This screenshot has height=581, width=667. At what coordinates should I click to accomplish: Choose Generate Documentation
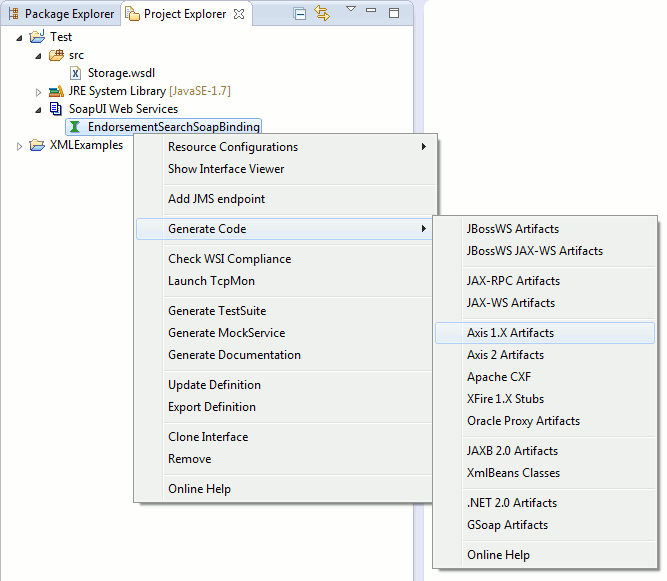[x=234, y=355]
